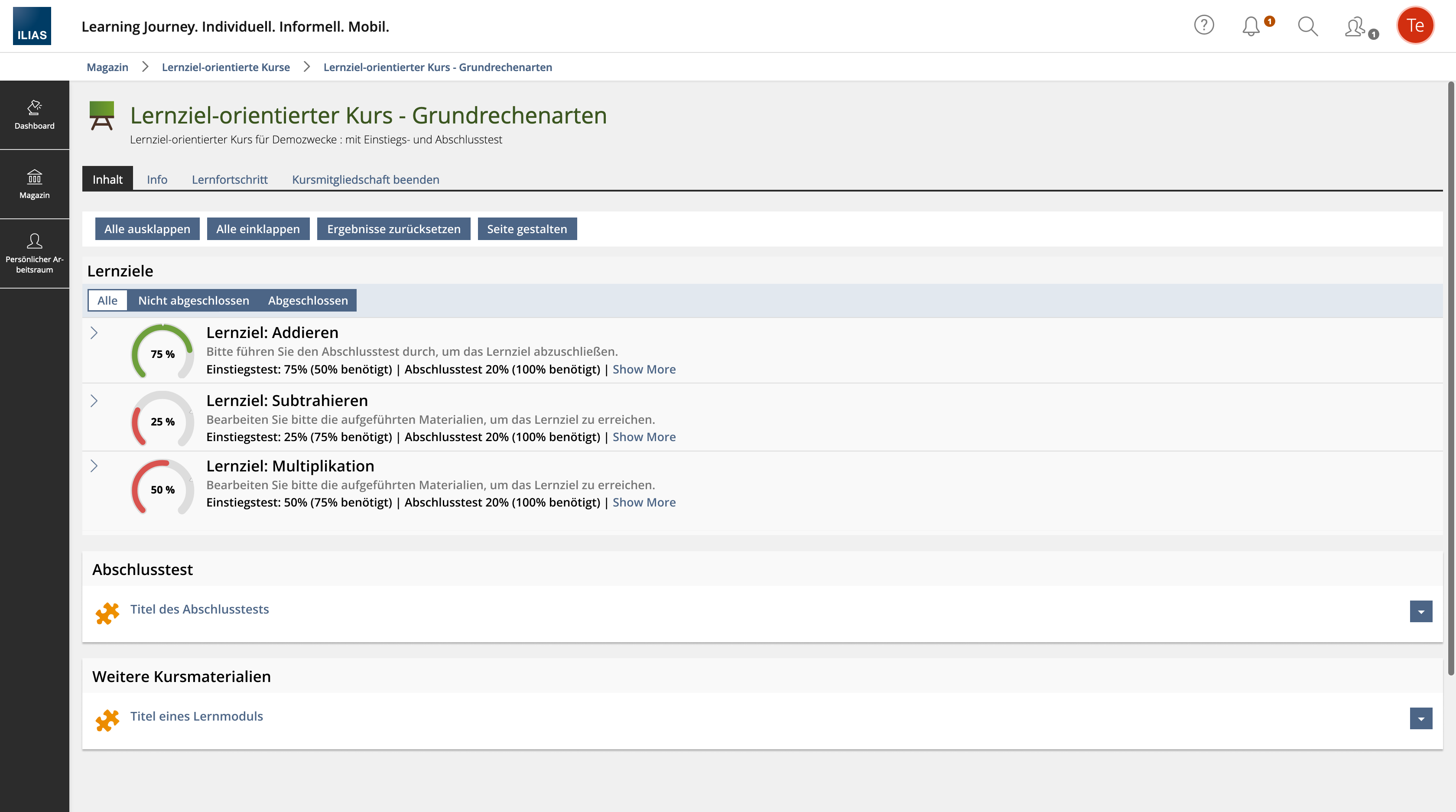Open the Info tab

tap(156, 180)
